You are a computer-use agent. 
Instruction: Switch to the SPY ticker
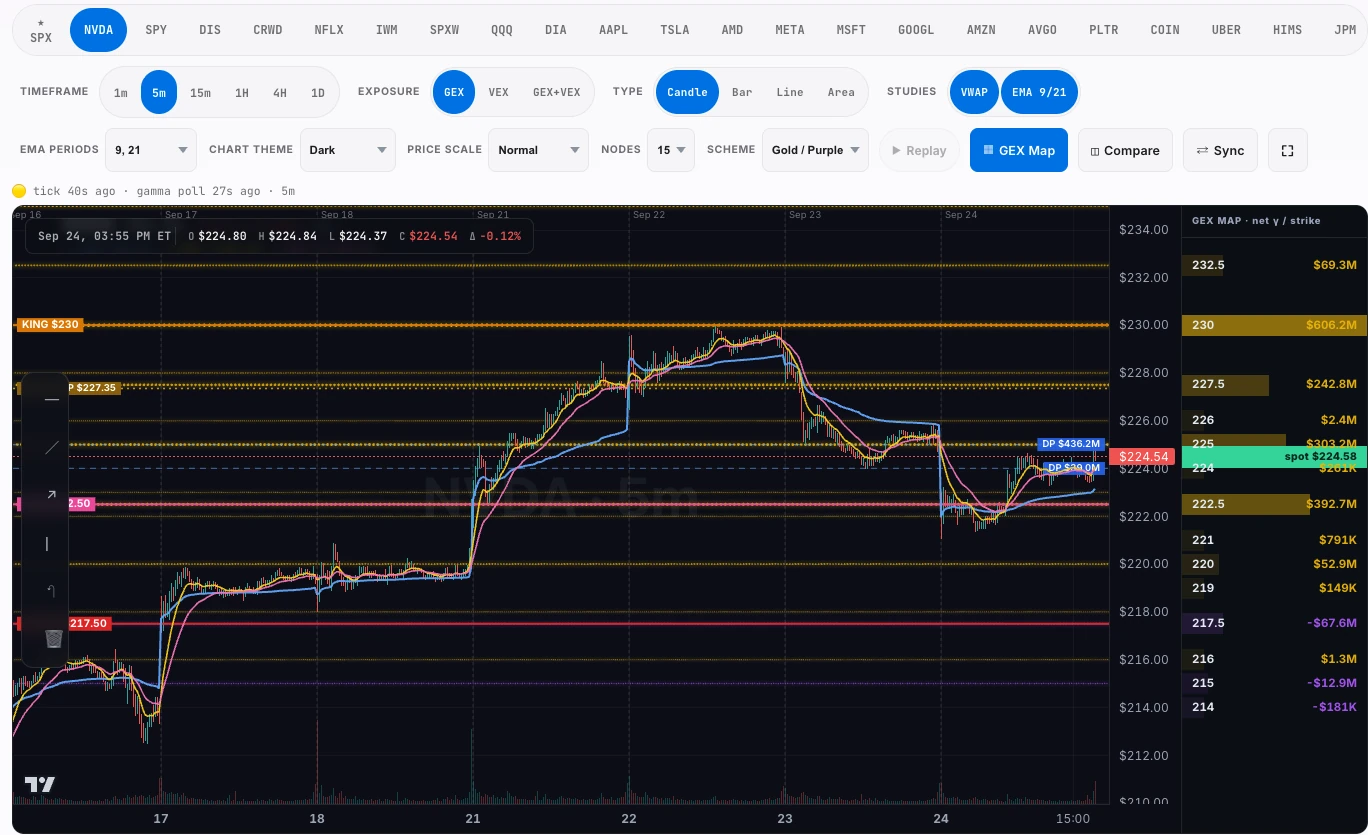[156, 30]
